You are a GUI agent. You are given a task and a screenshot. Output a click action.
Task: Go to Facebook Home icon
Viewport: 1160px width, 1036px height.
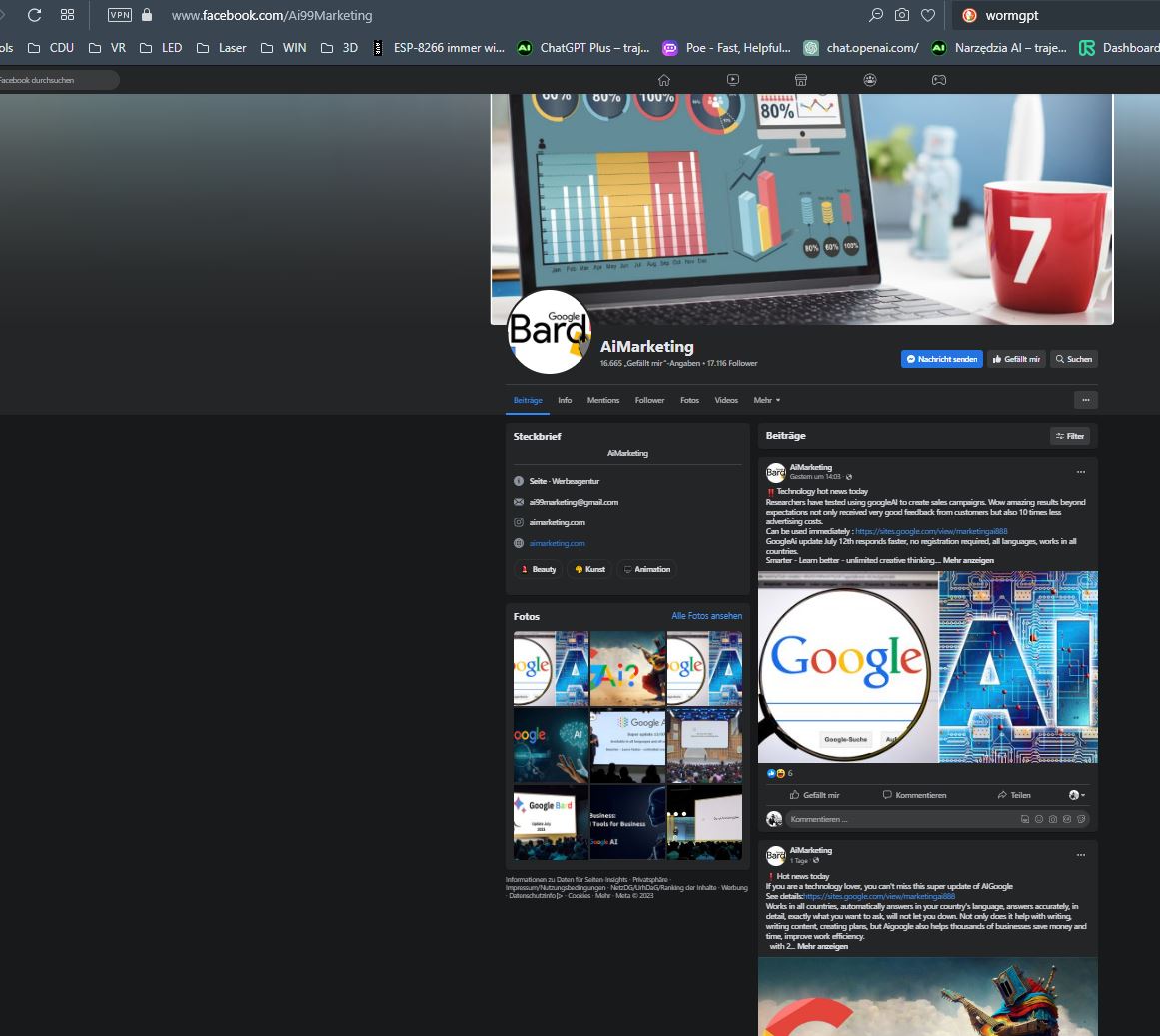664,80
